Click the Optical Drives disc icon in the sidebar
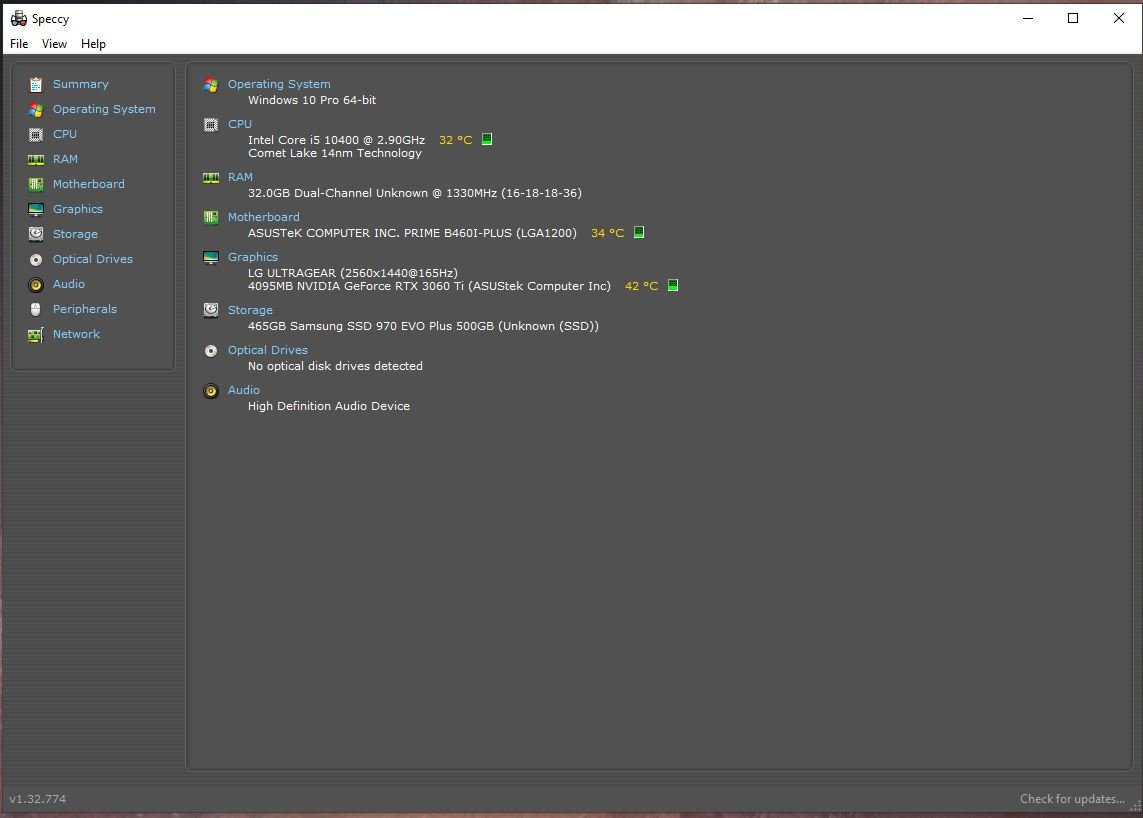 pyautogui.click(x=36, y=260)
